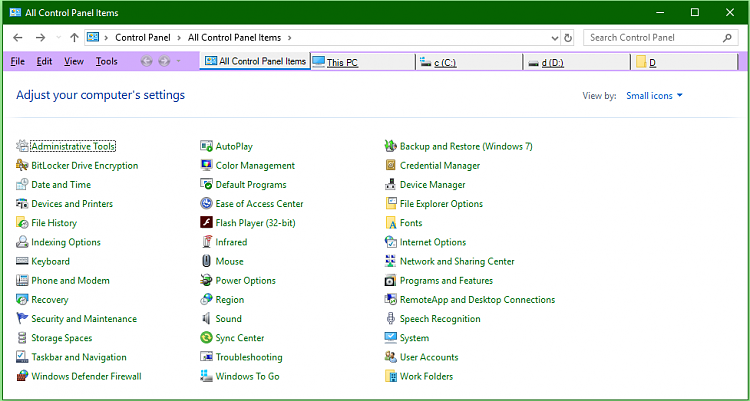This screenshot has height=401, width=750.
Task: Click the Sound speaker icon
Action: coord(206,319)
